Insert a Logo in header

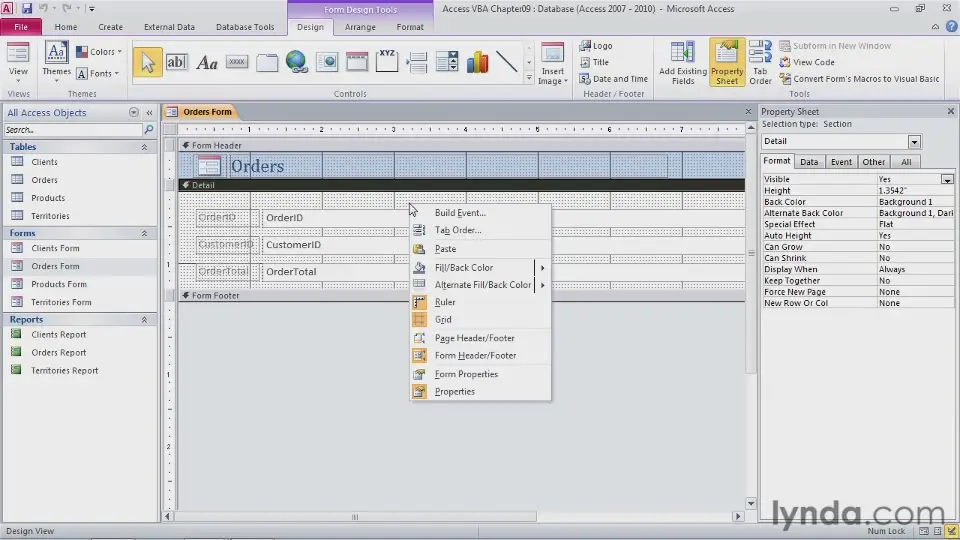596,46
